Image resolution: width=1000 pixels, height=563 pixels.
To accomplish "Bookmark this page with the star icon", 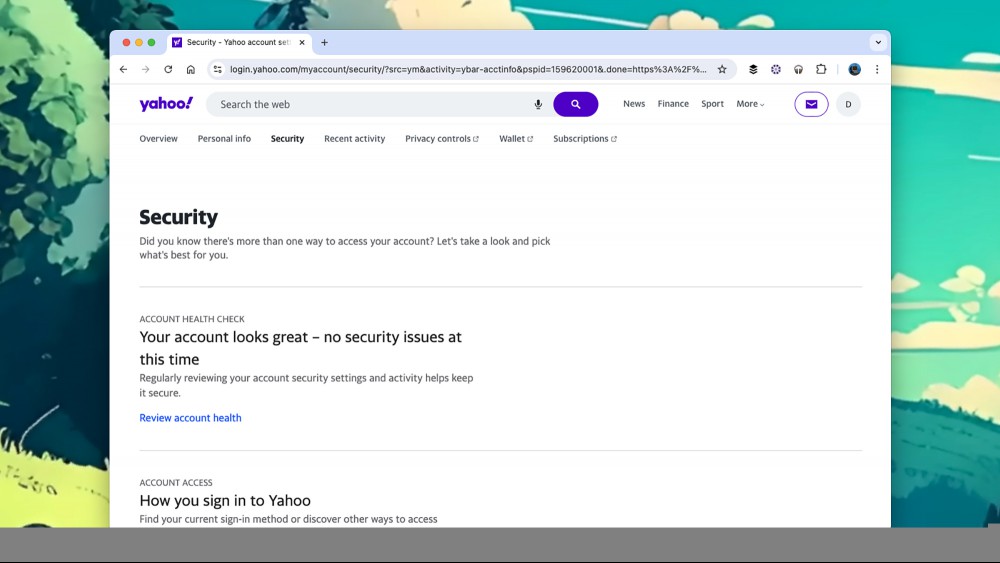I will tap(722, 69).
